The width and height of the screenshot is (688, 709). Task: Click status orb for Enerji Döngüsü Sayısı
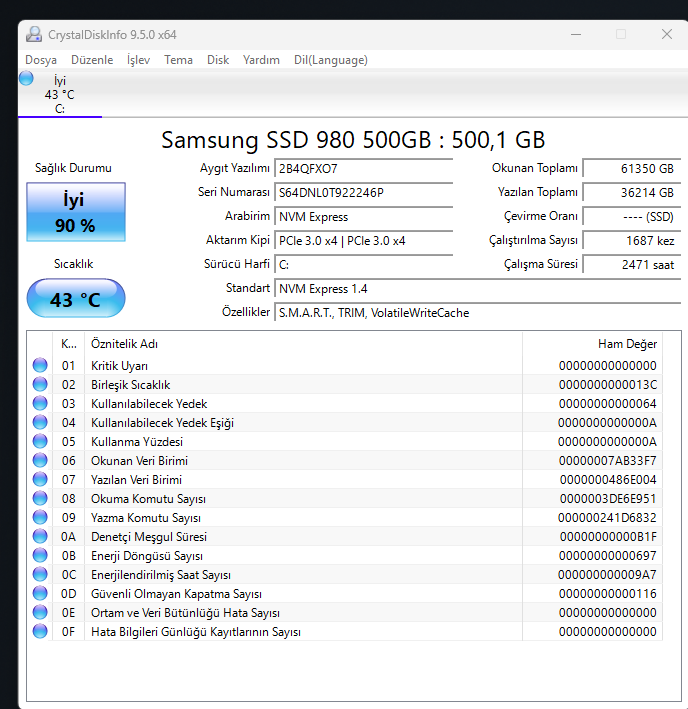(40, 555)
